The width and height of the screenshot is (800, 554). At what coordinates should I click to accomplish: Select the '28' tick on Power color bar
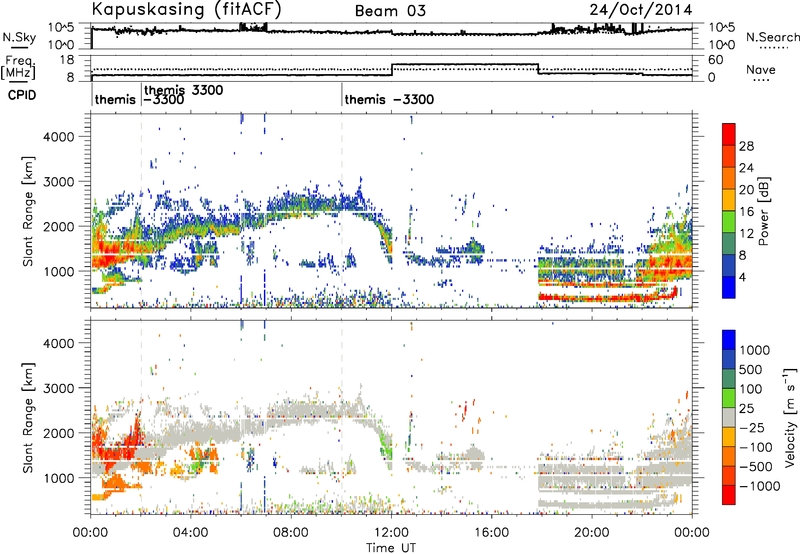pyautogui.click(x=746, y=146)
